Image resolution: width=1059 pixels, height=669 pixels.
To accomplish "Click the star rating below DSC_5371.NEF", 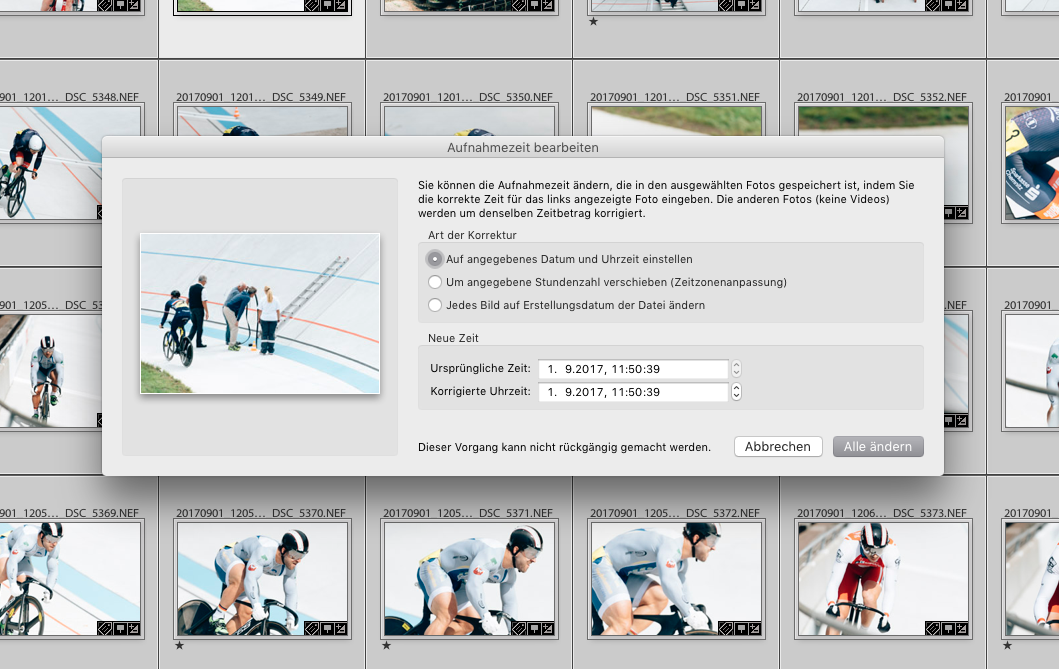I will [x=386, y=646].
